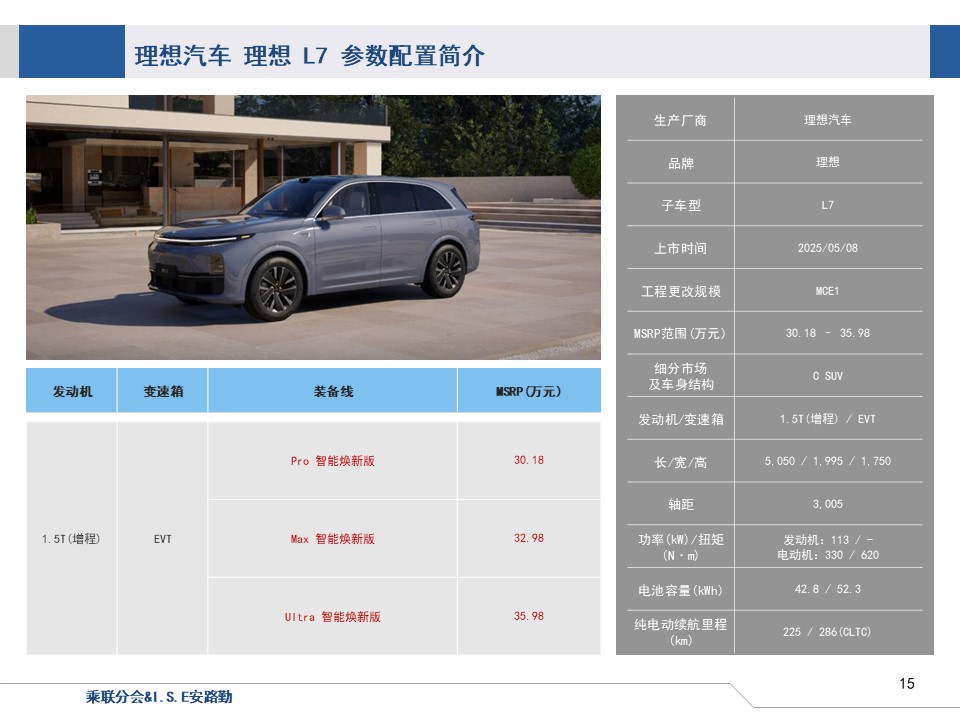Click the 细分市场及车身结构 label

681,376
